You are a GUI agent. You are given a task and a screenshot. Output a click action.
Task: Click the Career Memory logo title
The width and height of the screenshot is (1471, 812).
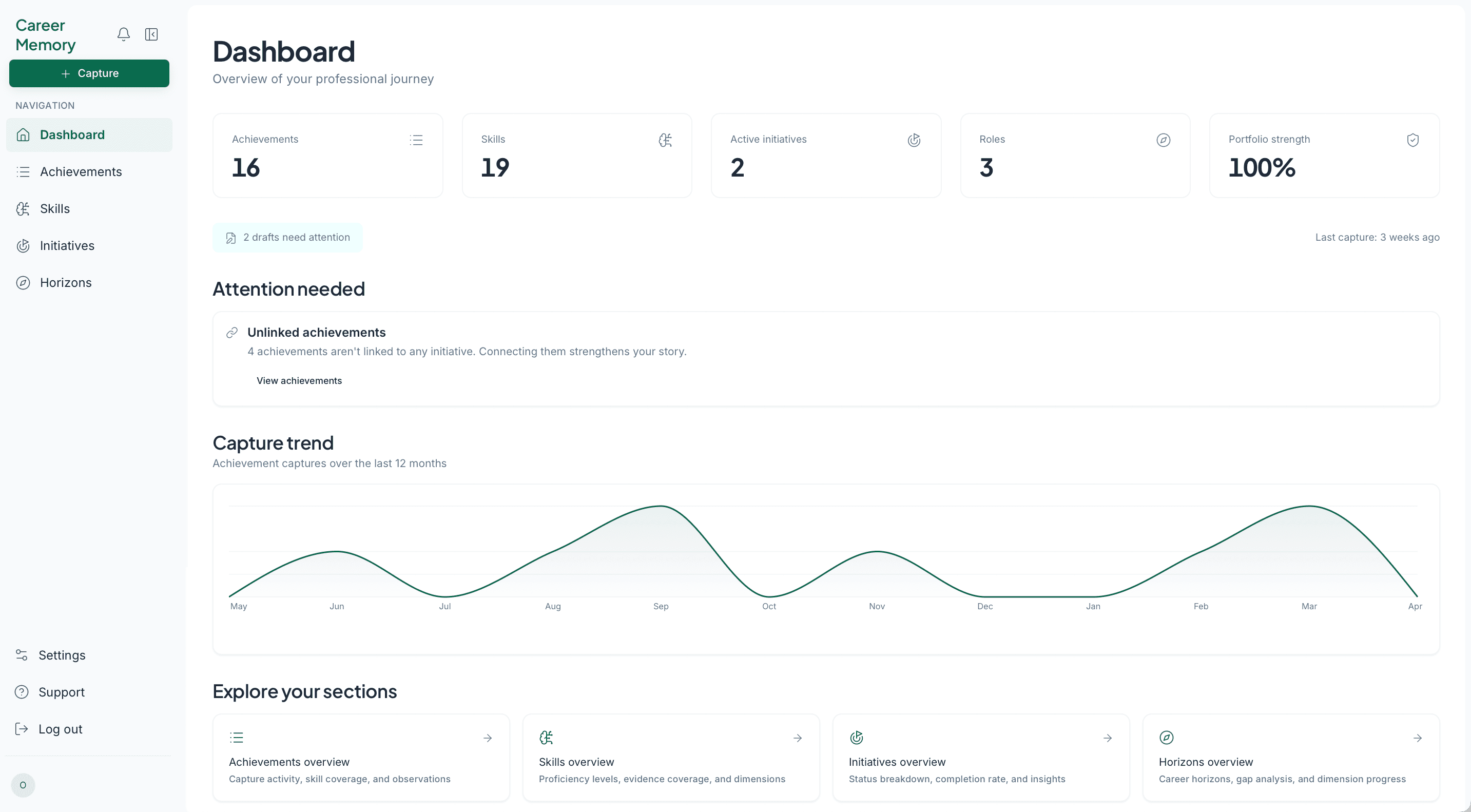point(46,35)
